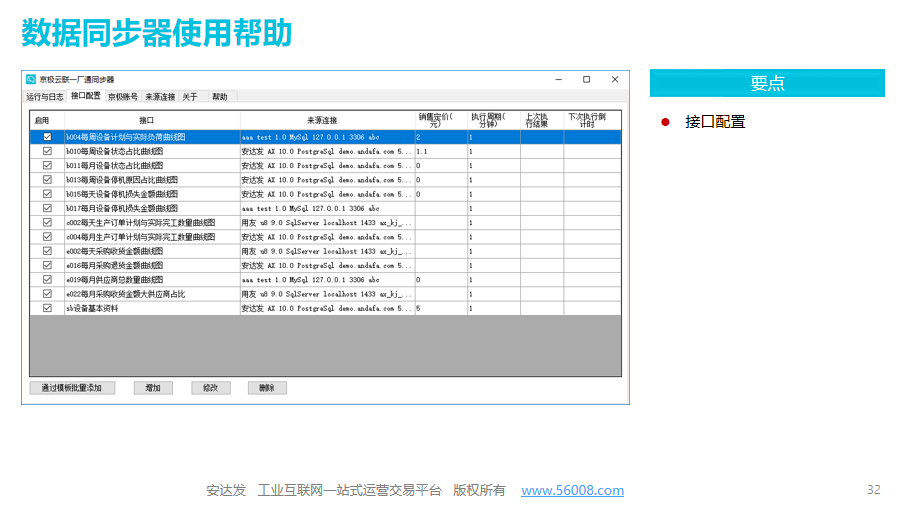Close the synchronizer window
Screen dimensions: 907x509
613,79
